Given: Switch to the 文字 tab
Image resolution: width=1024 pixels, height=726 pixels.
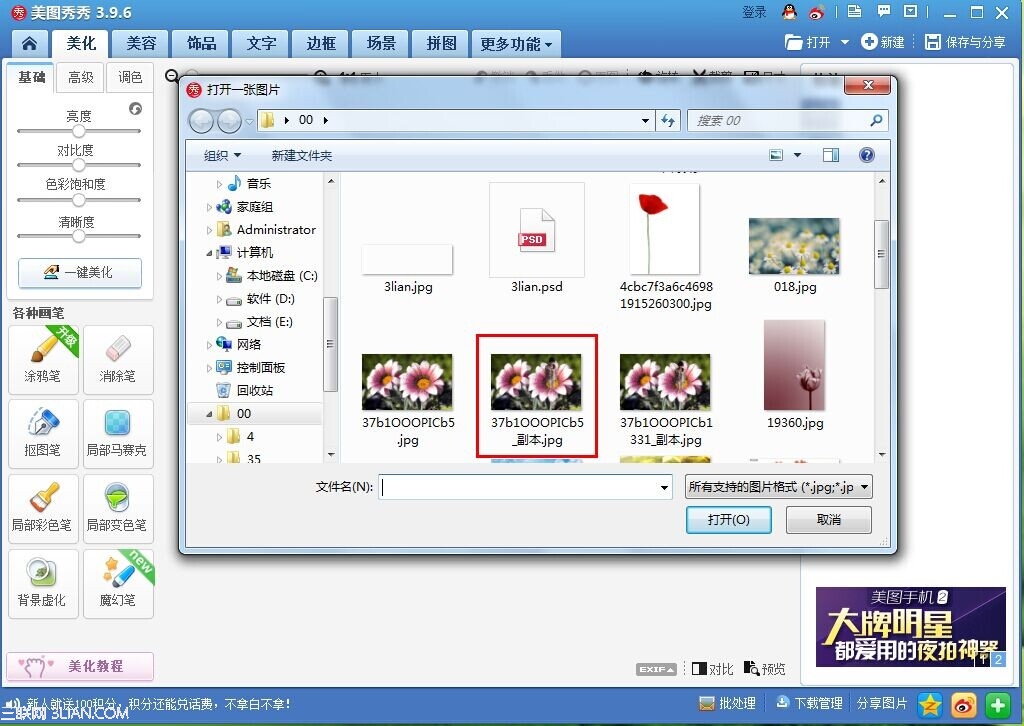Looking at the screenshot, I should pos(261,44).
